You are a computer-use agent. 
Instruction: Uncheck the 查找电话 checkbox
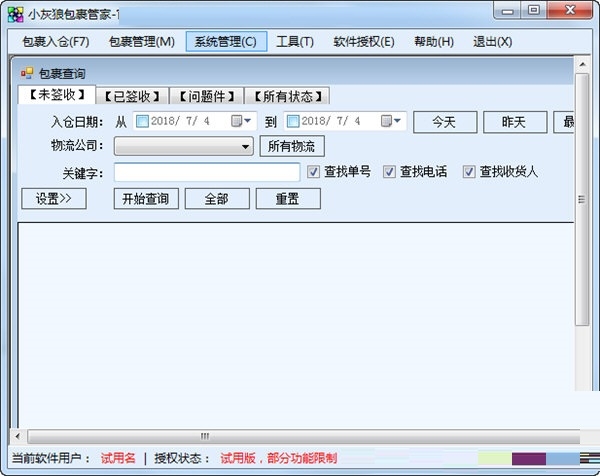[x=389, y=172]
